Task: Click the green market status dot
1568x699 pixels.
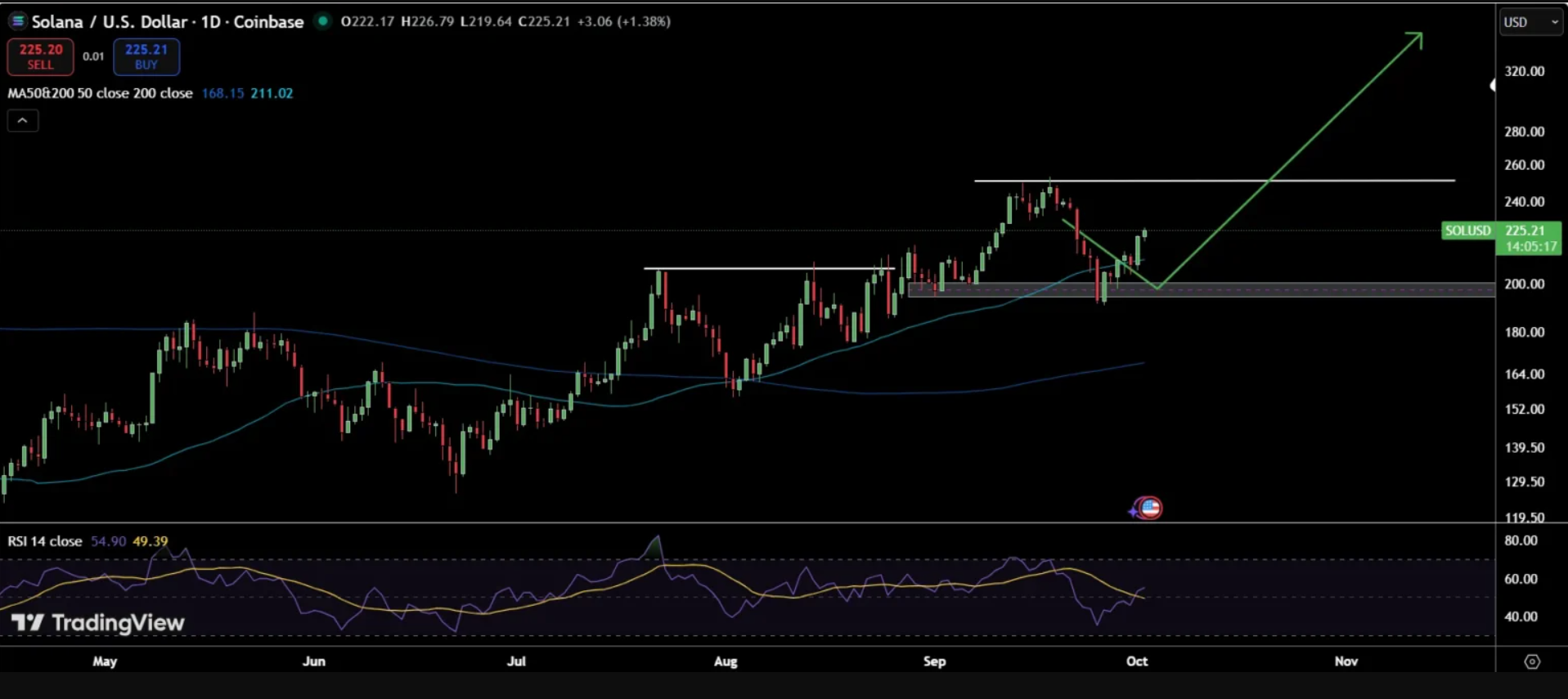Action: pos(323,21)
